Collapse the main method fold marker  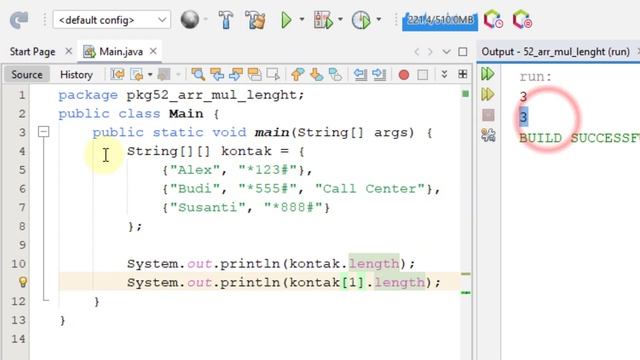pyautogui.click(x=43, y=132)
